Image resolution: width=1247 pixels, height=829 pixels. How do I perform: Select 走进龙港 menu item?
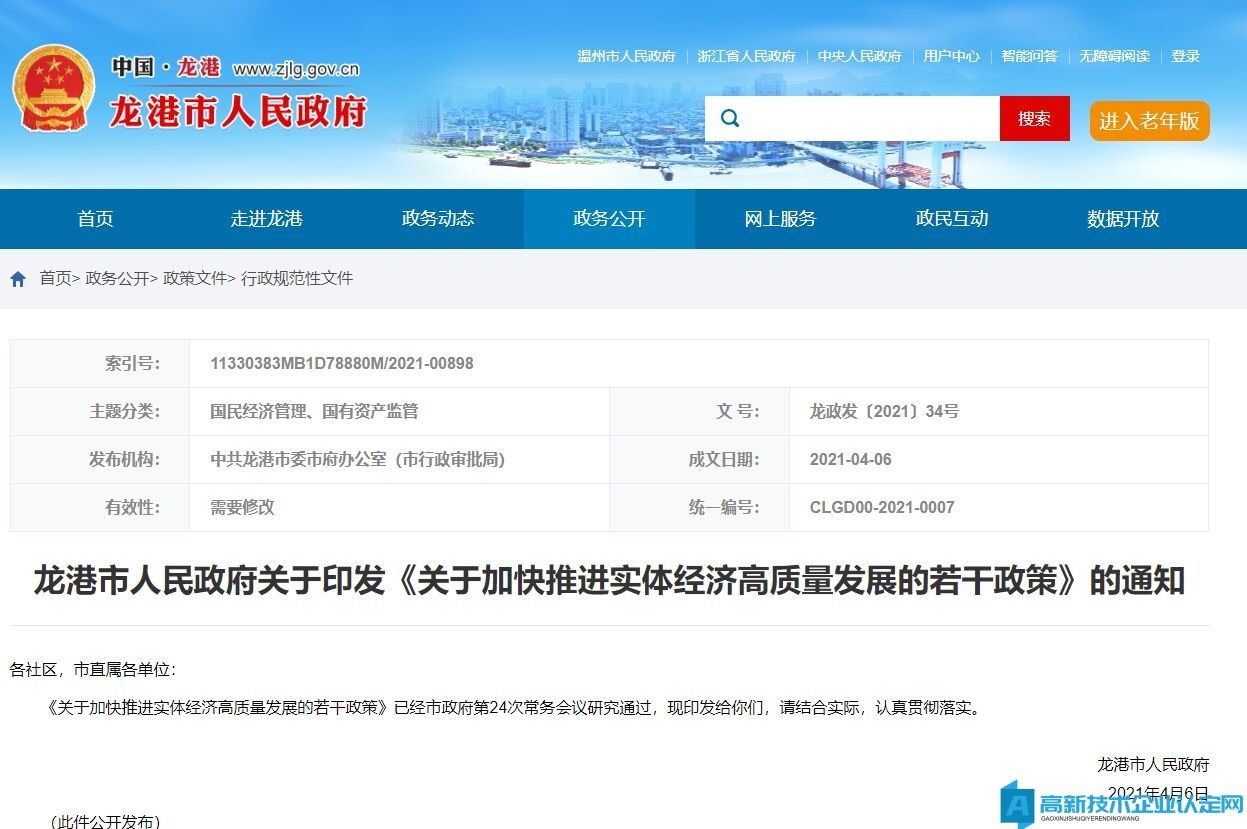pos(267,219)
